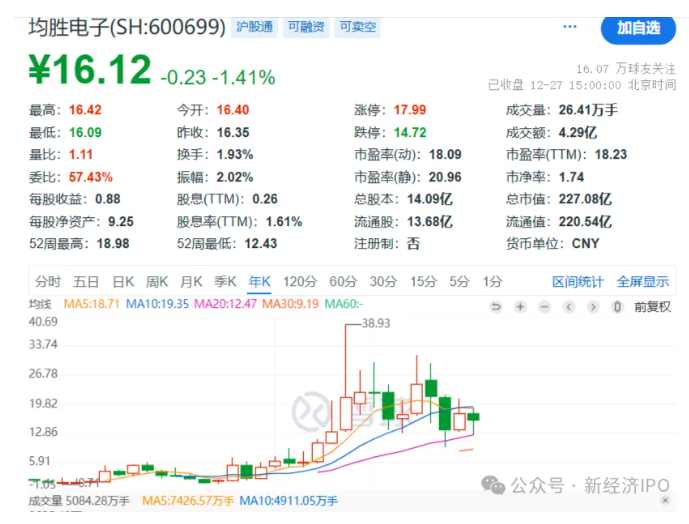Select the 年K chart tab
The image size is (689, 524).
pos(260,281)
